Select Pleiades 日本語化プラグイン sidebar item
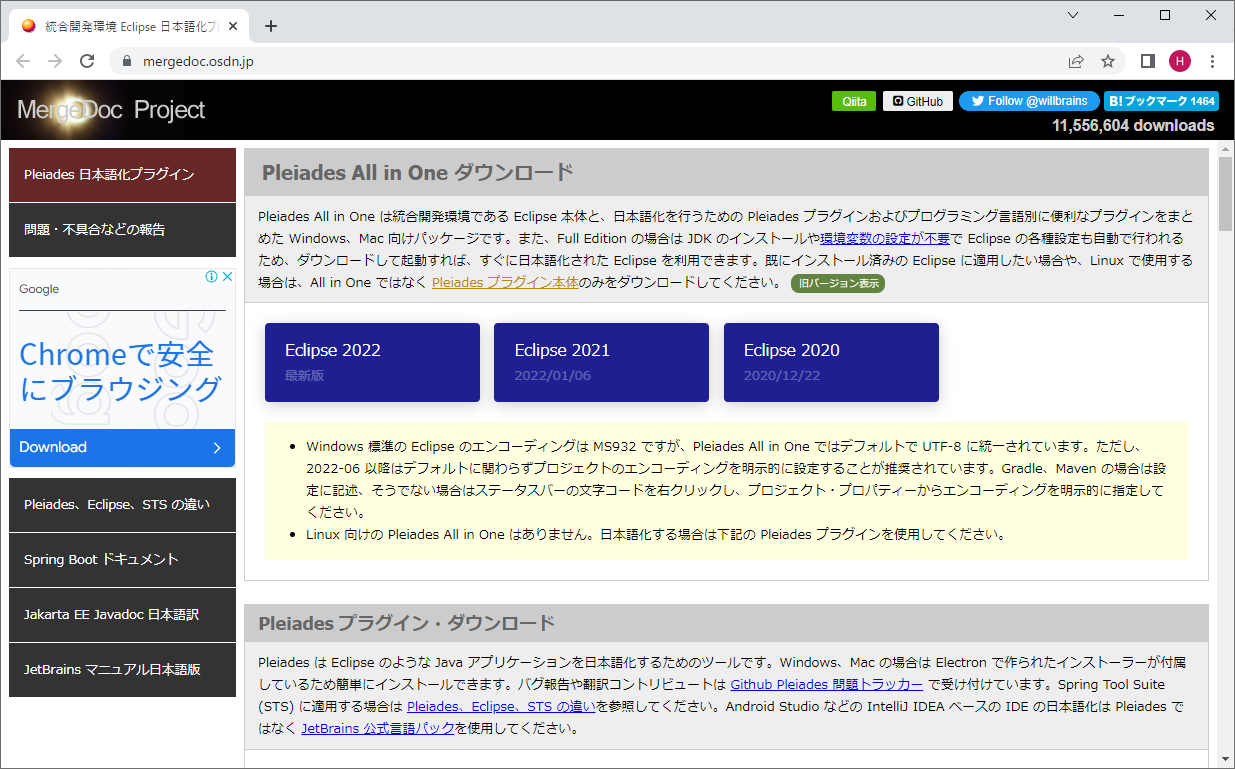The height and width of the screenshot is (769, 1235). 122,175
